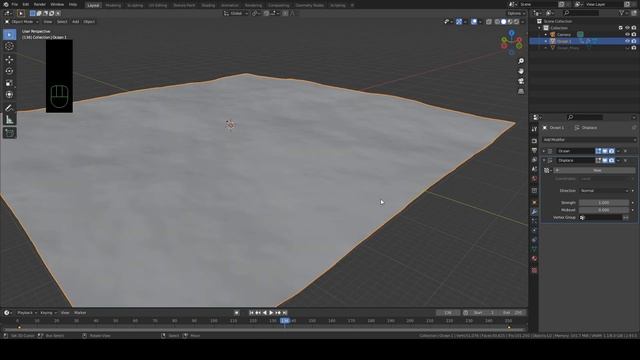Toggle the Displace modifier in render

(611, 160)
